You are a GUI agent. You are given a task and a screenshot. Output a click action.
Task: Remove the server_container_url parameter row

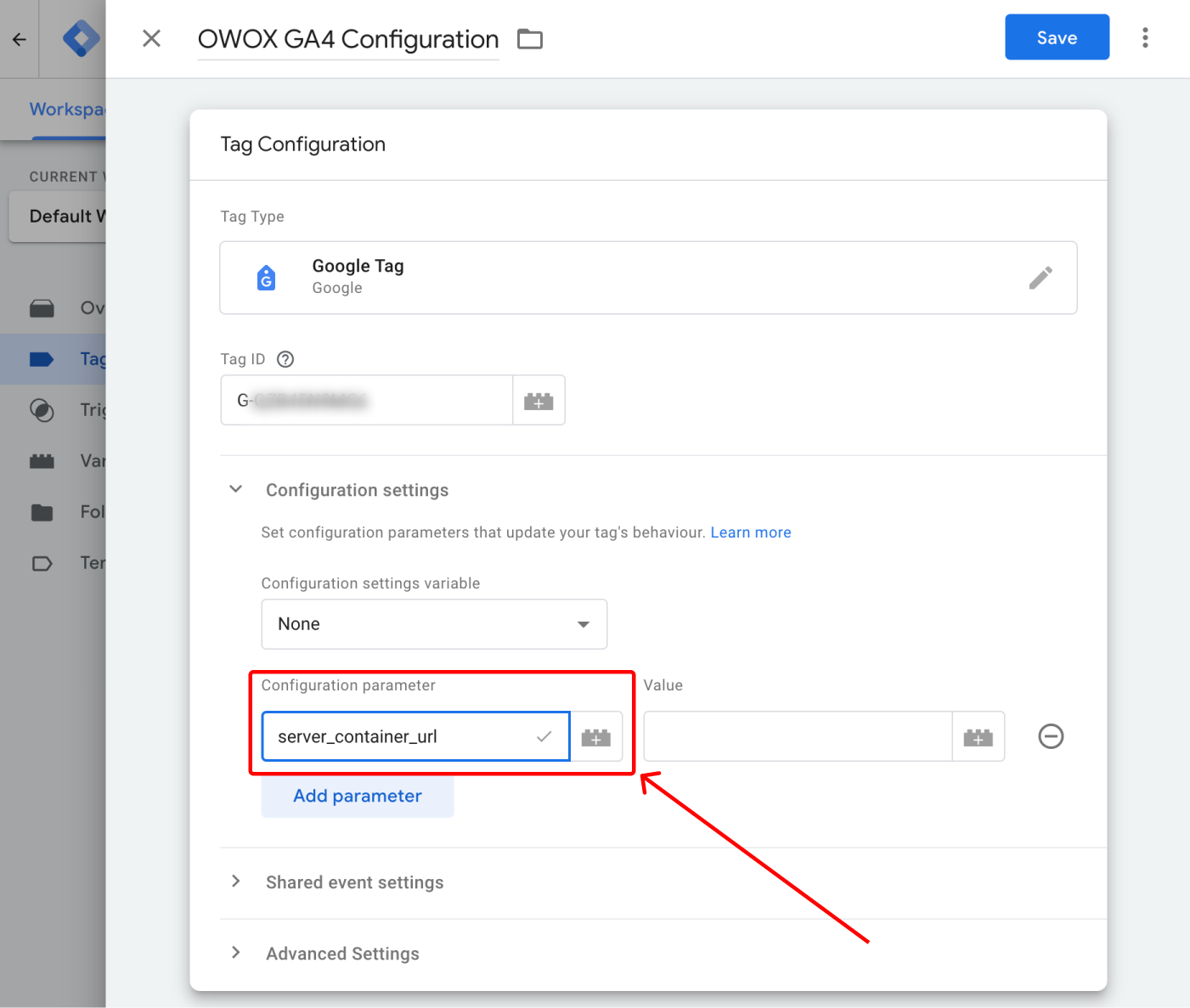1051,736
